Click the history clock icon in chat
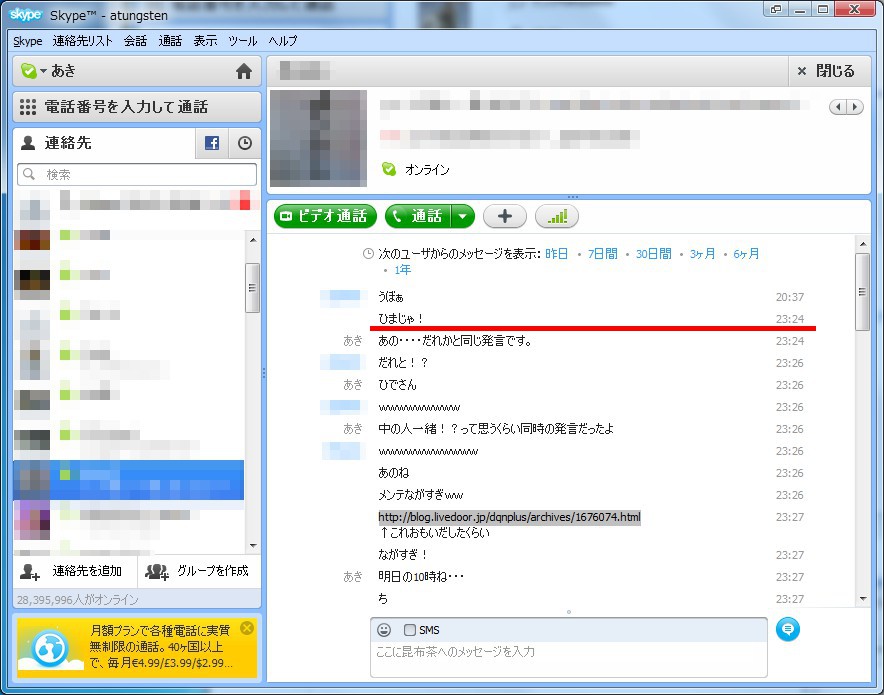 (x=368, y=254)
